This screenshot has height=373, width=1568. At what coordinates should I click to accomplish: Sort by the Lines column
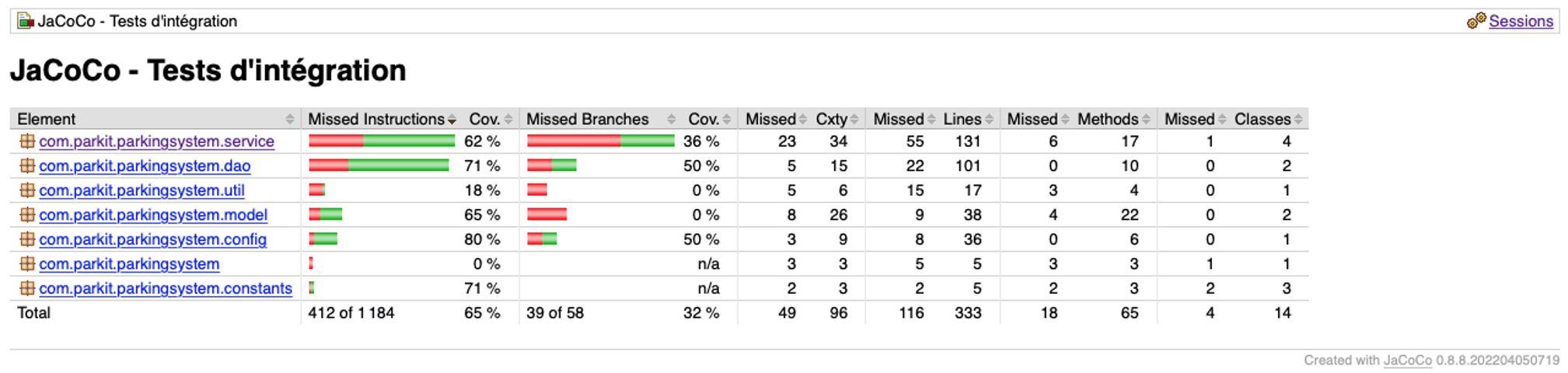(968, 119)
